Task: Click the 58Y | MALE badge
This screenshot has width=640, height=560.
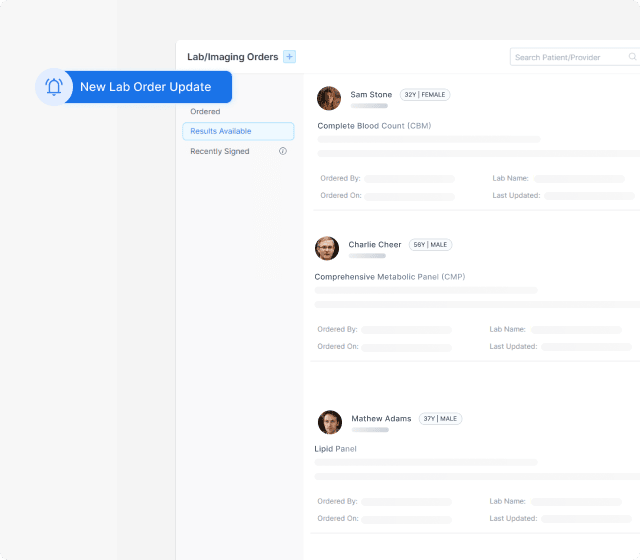Action: point(430,244)
